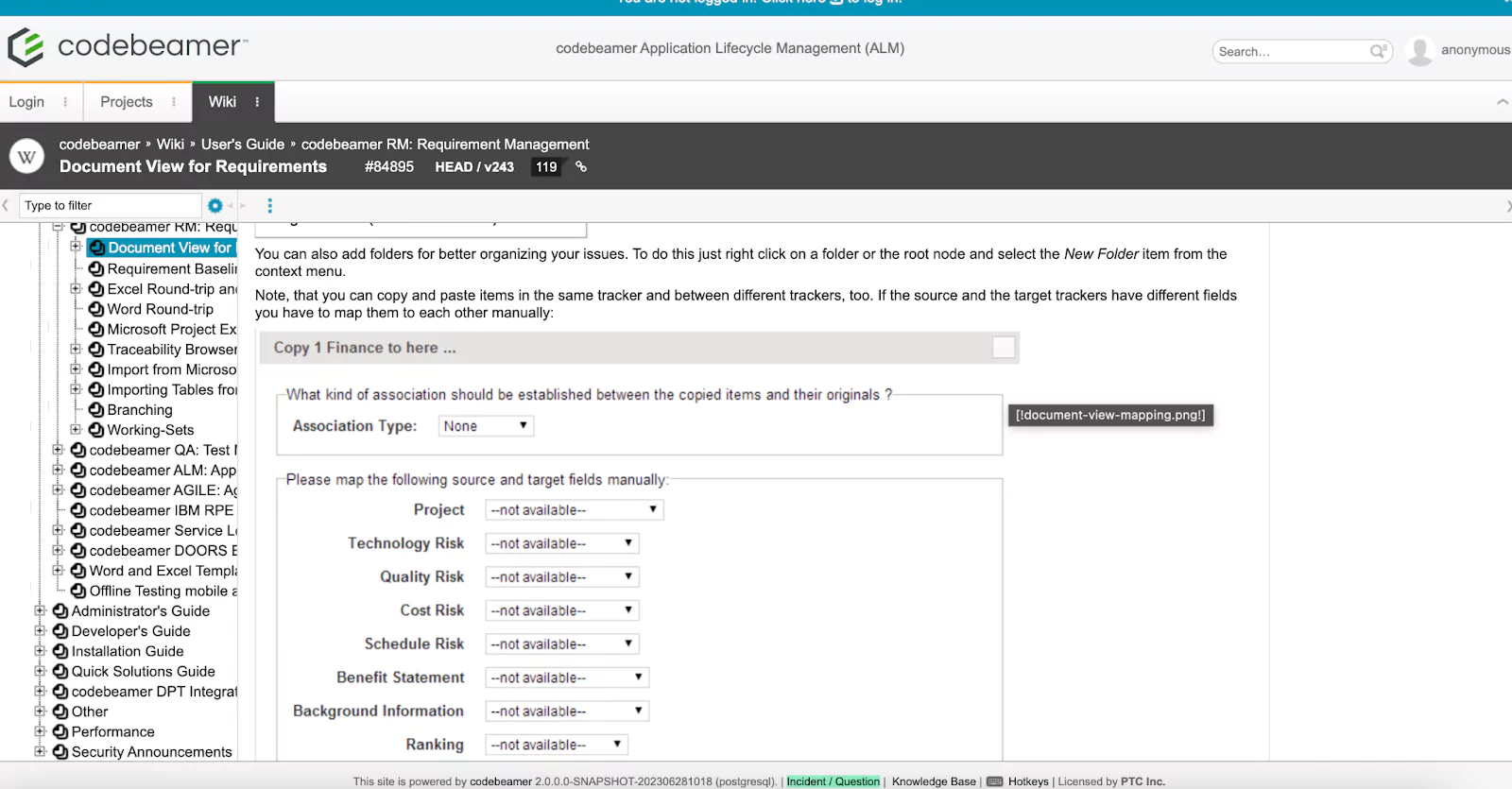Click Performance page icon
Viewport: 1512px width, 789px height.
point(60,731)
